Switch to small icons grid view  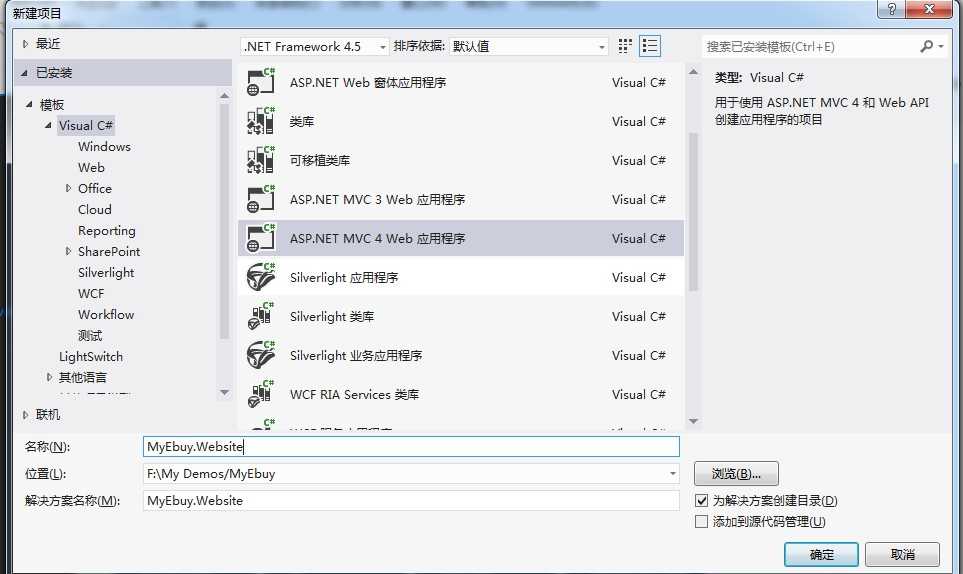point(625,46)
